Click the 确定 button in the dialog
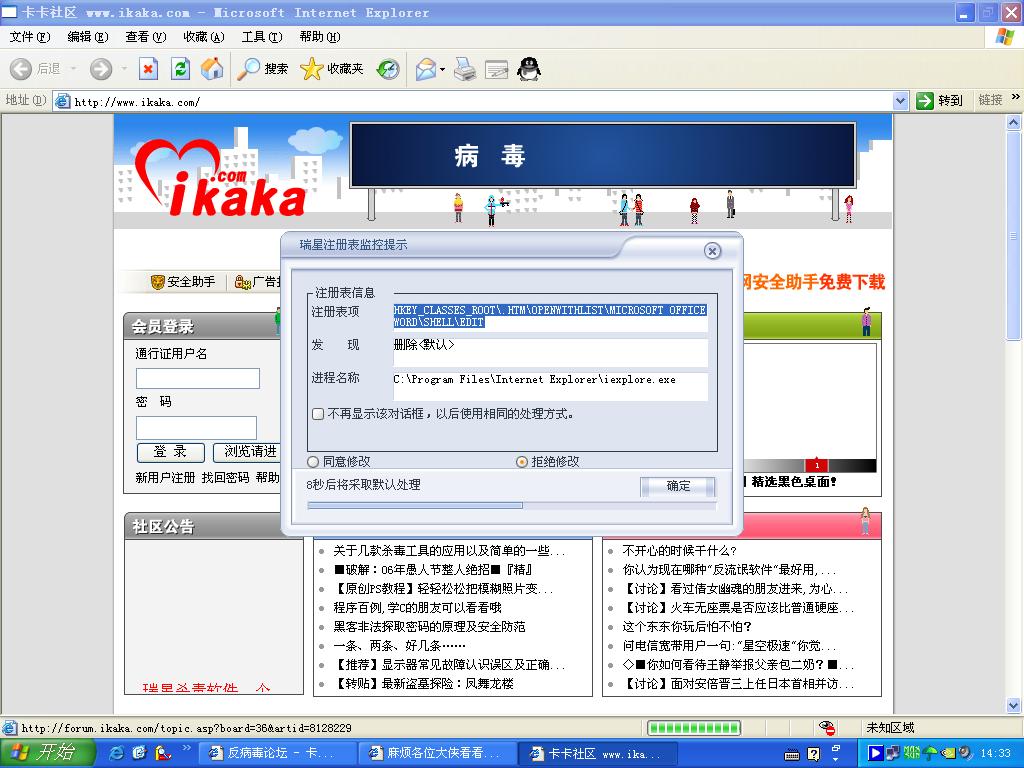This screenshot has height=768, width=1024. click(678, 487)
